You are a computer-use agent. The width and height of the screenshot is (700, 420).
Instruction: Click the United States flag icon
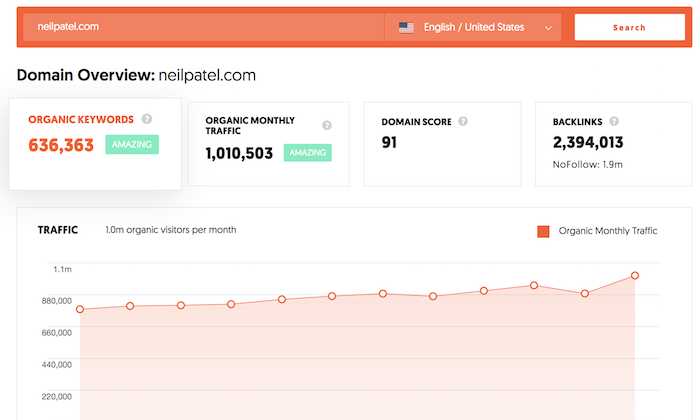pyautogui.click(x=406, y=28)
